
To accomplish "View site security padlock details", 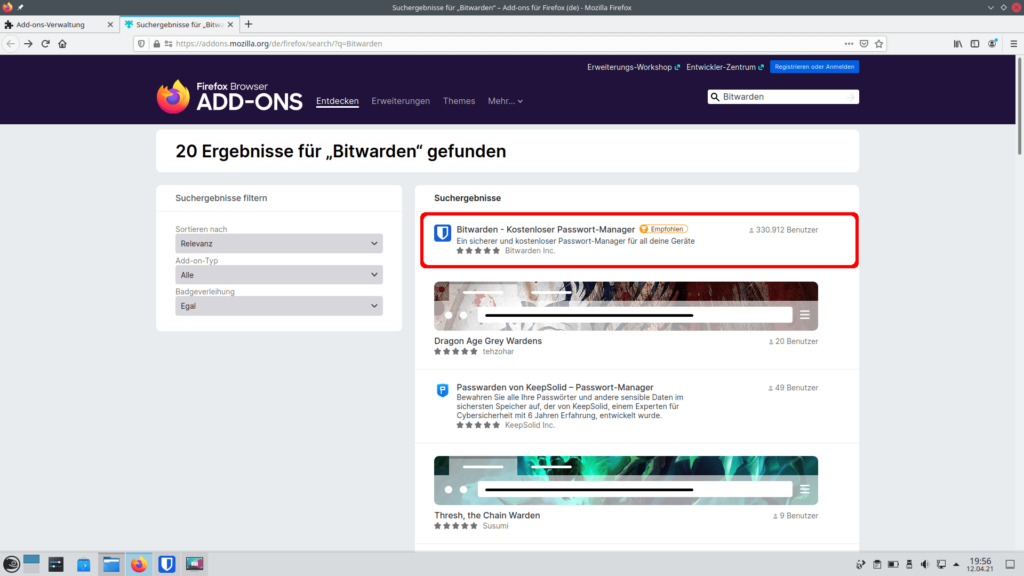I will 156,44.
